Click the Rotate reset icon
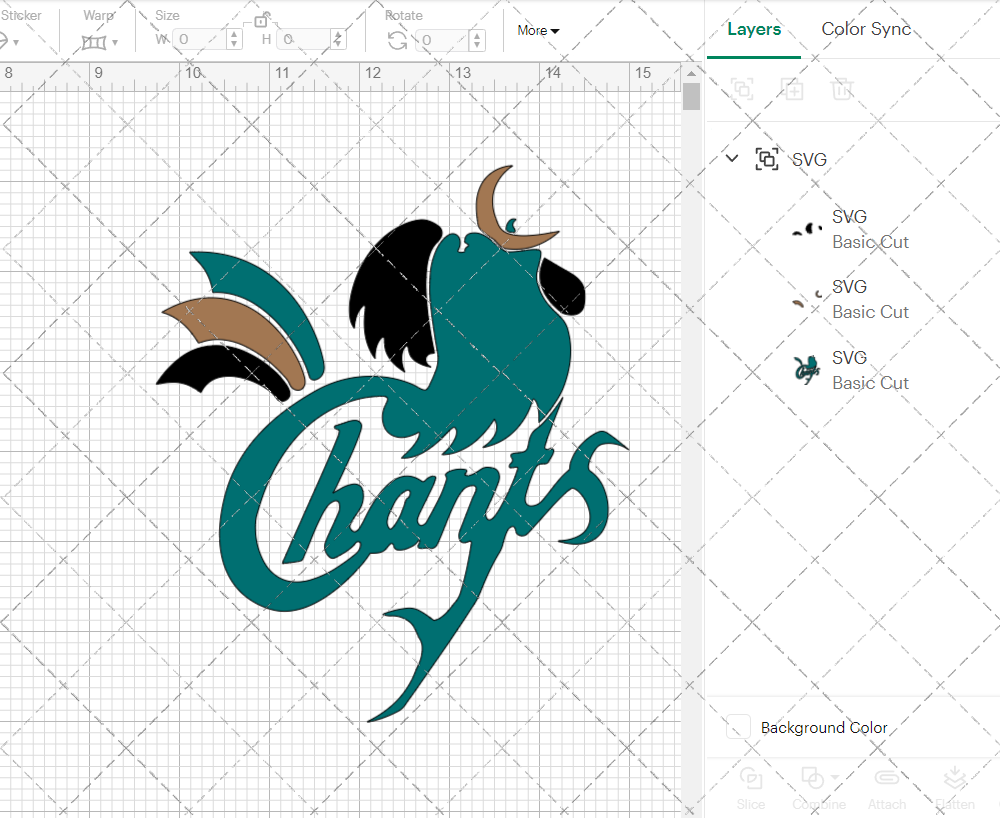The height and width of the screenshot is (818, 1000). (397, 40)
